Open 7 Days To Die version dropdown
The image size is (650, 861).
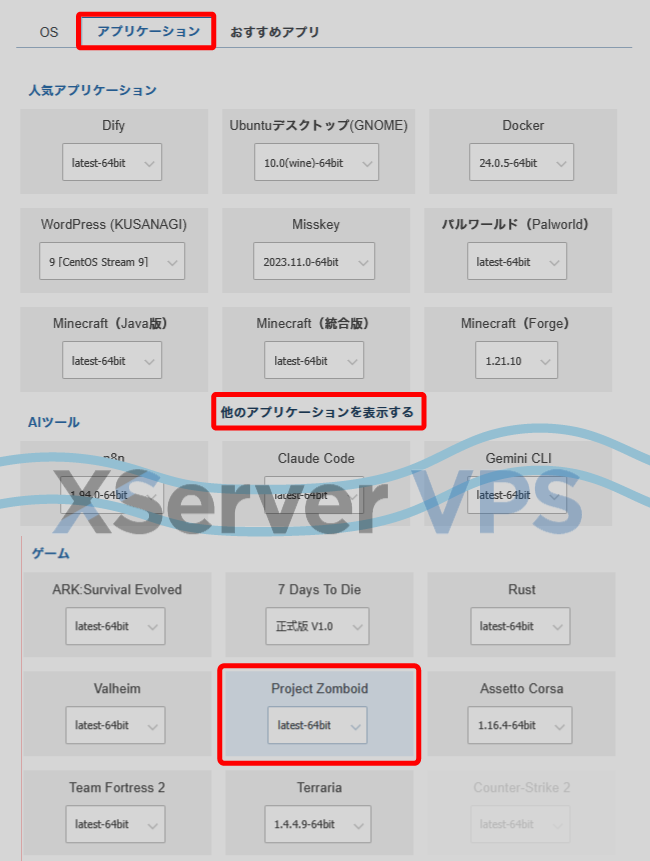pyautogui.click(x=316, y=627)
